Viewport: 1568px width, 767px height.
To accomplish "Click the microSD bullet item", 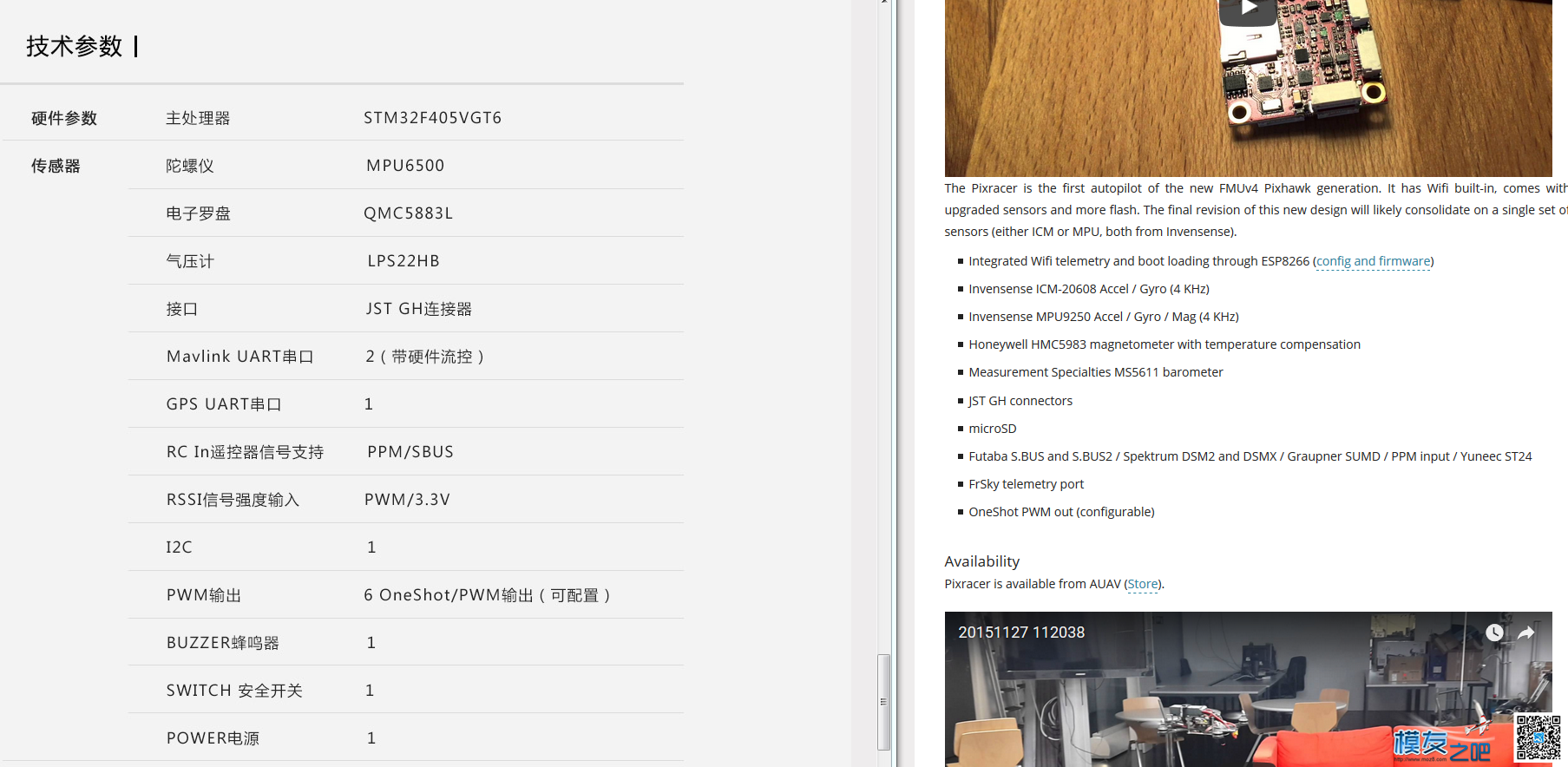I will point(992,429).
